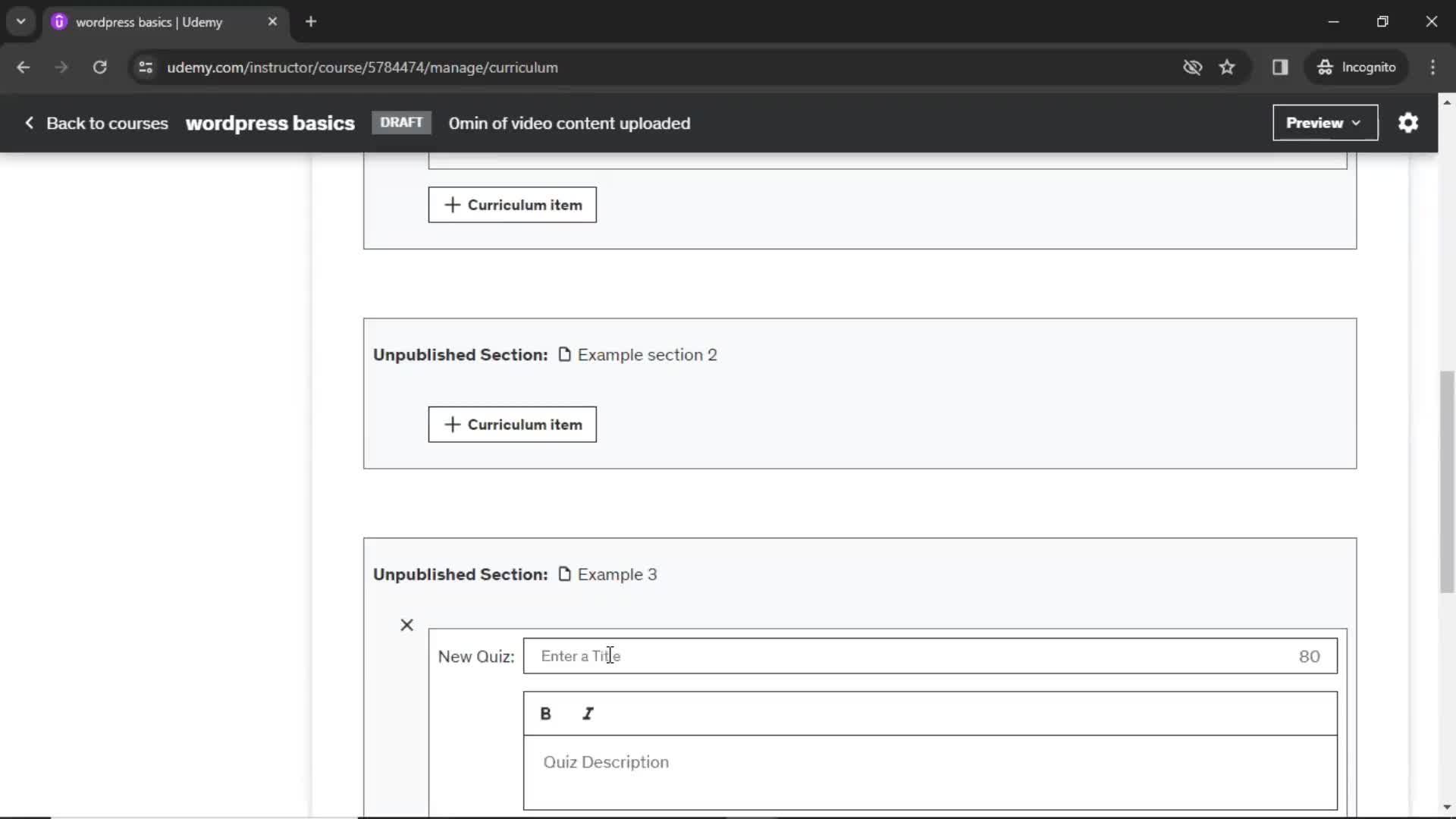Click the document icon next to Example section 2
This screenshot has width=1456, height=819.
pos(564,354)
